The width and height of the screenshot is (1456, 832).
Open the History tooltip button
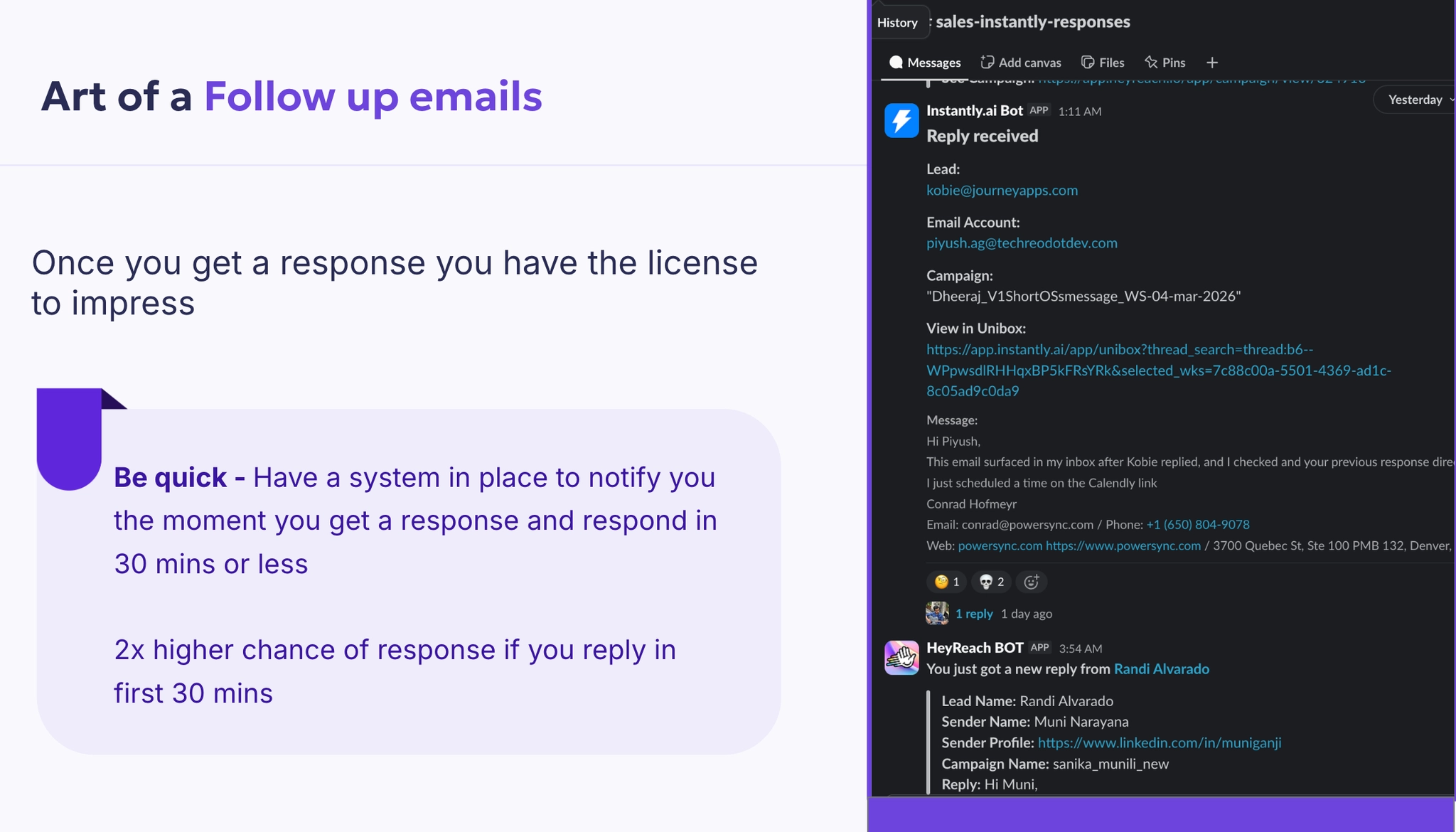(x=897, y=23)
